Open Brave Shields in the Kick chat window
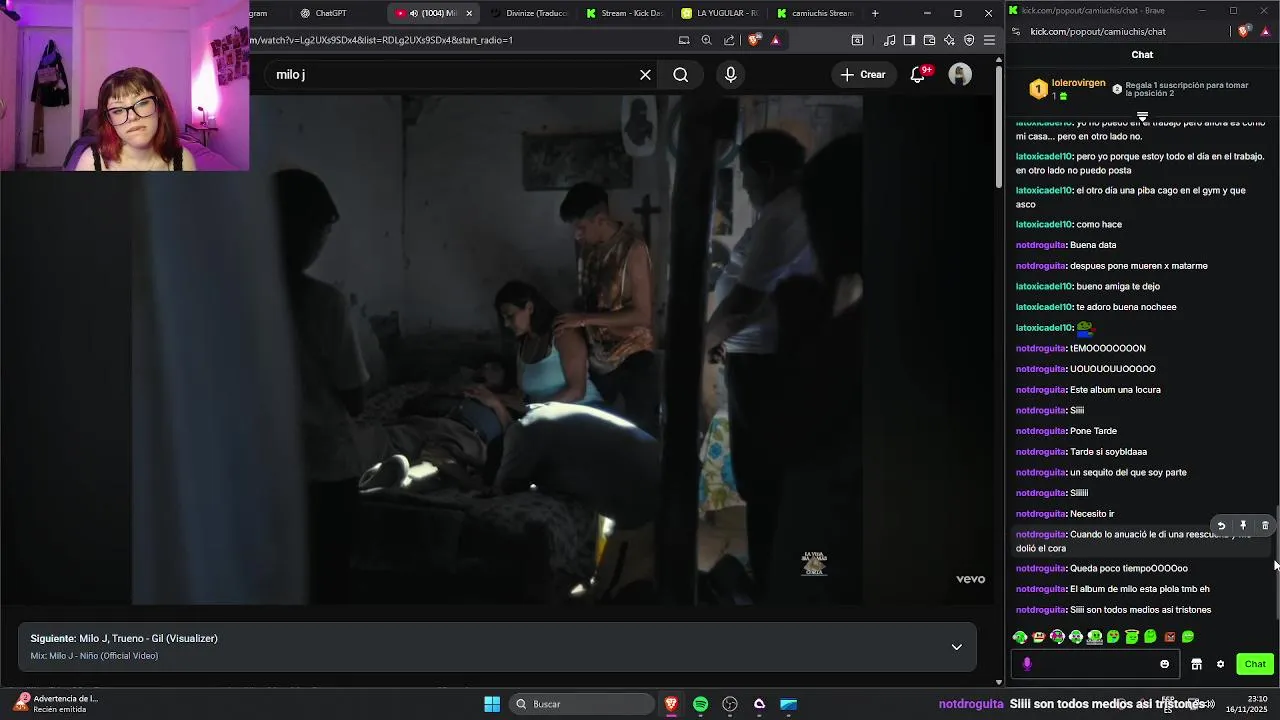 [x=1244, y=31]
